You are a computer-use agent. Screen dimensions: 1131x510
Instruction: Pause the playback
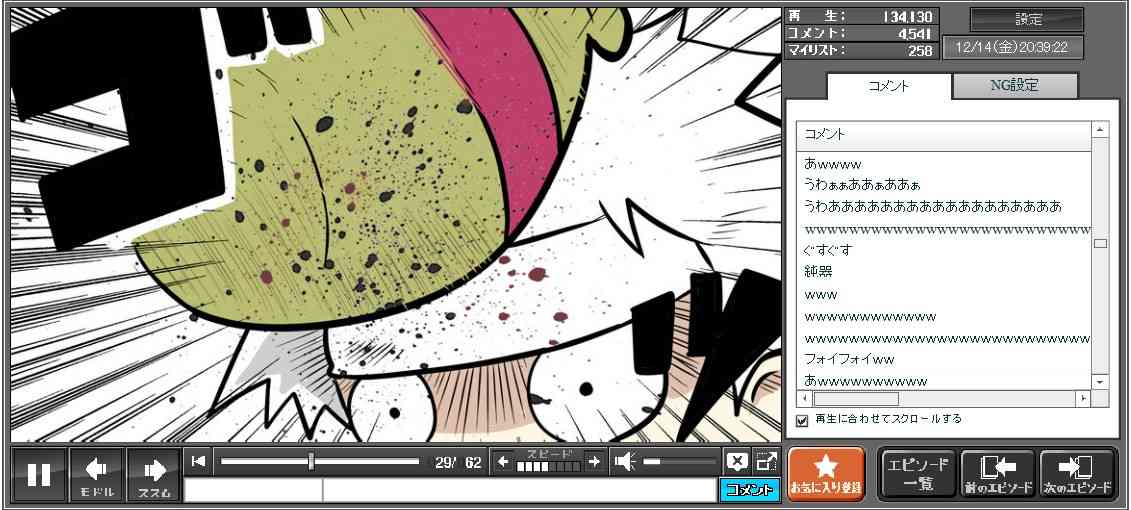(x=39, y=474)
